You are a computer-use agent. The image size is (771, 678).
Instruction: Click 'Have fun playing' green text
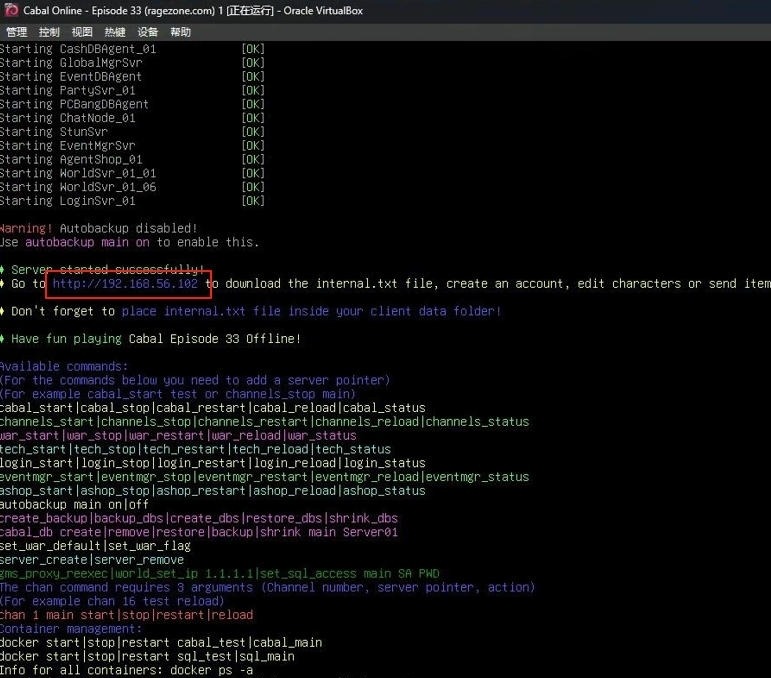(x=66, y=339)
